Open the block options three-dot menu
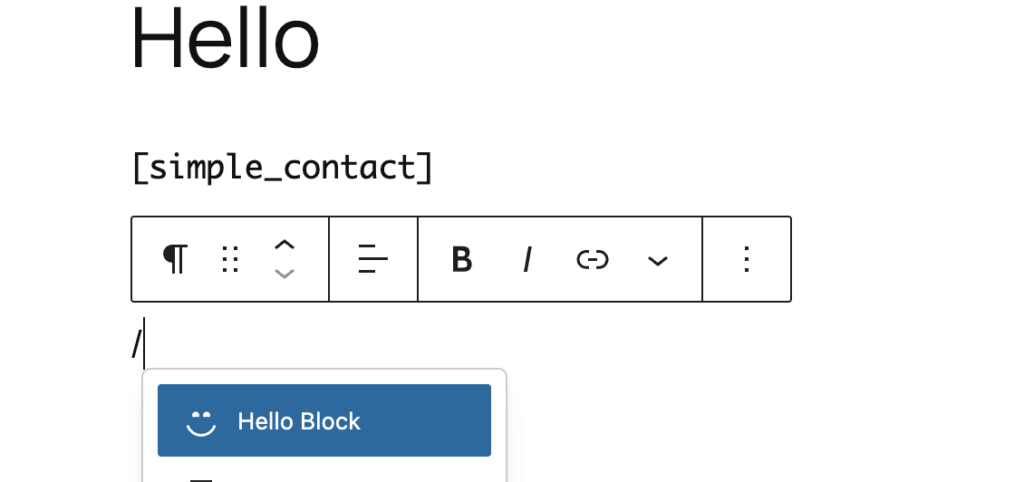1024x482 pixels. pyautogui.click(x=746, y=259)
